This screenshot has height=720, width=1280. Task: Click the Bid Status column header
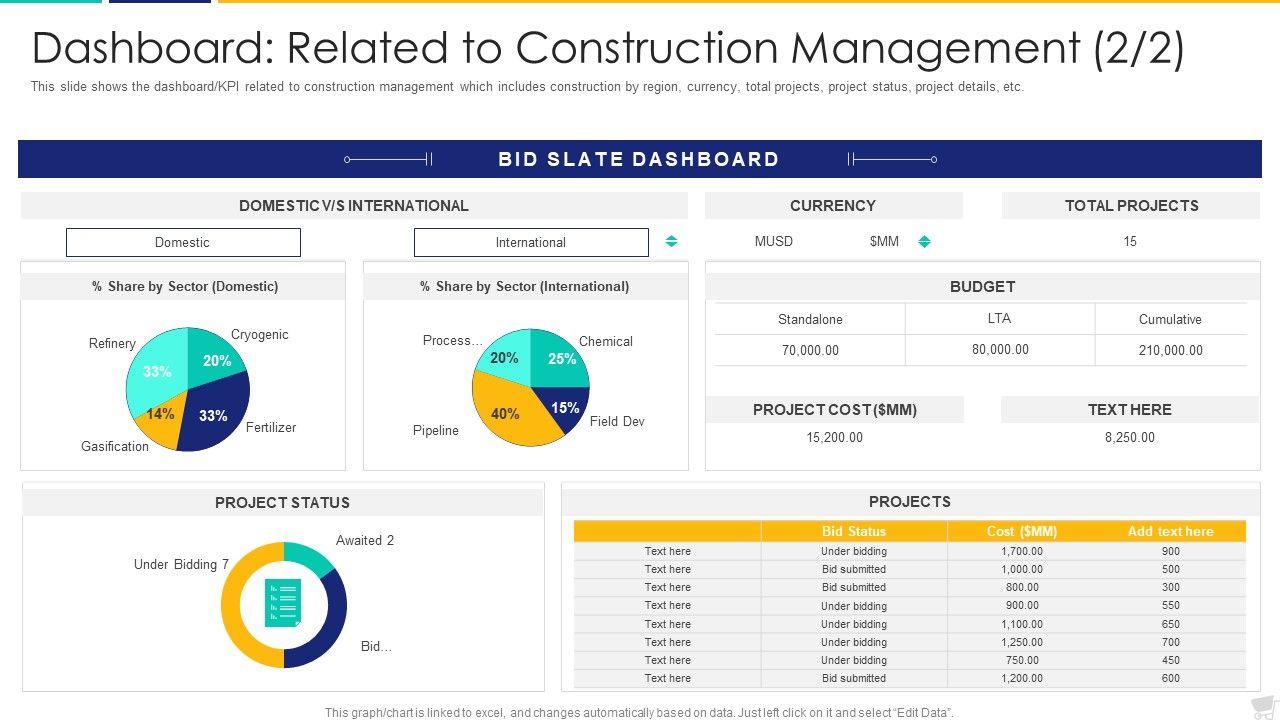853,531
